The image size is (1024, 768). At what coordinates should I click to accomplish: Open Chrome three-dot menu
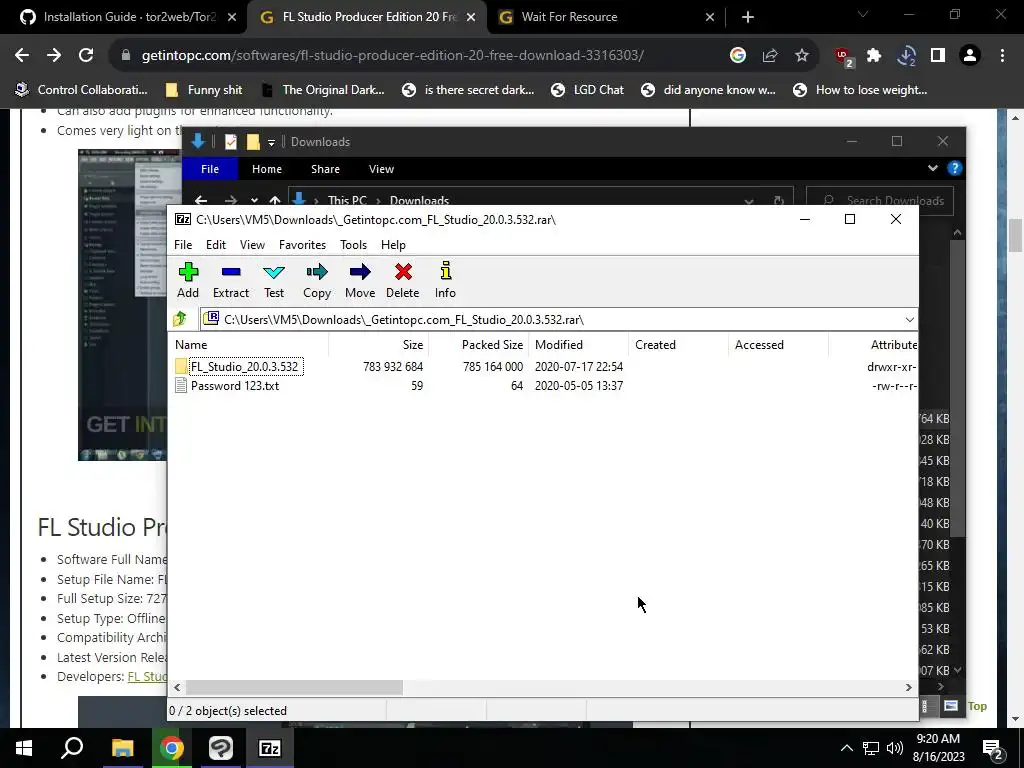tap(1002, 56)
